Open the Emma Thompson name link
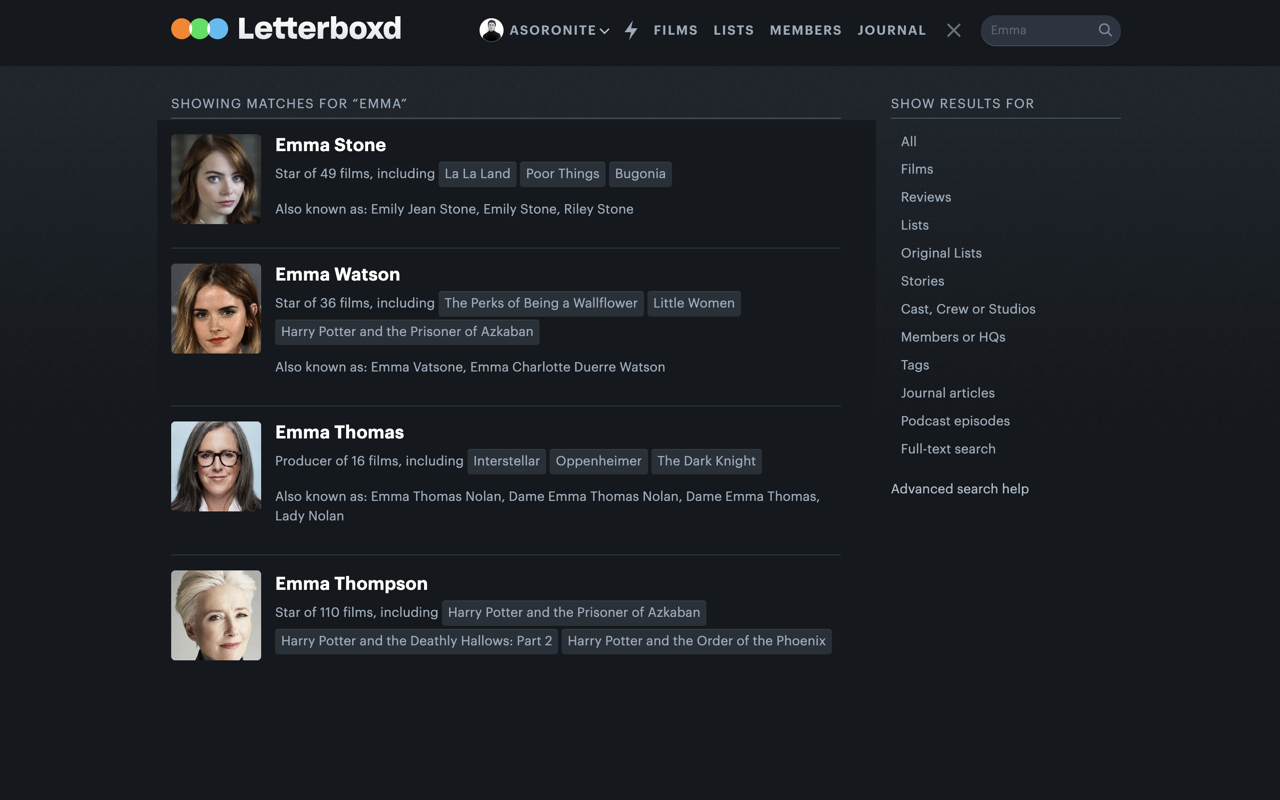 pyautogui.click(x=352, y=584)
